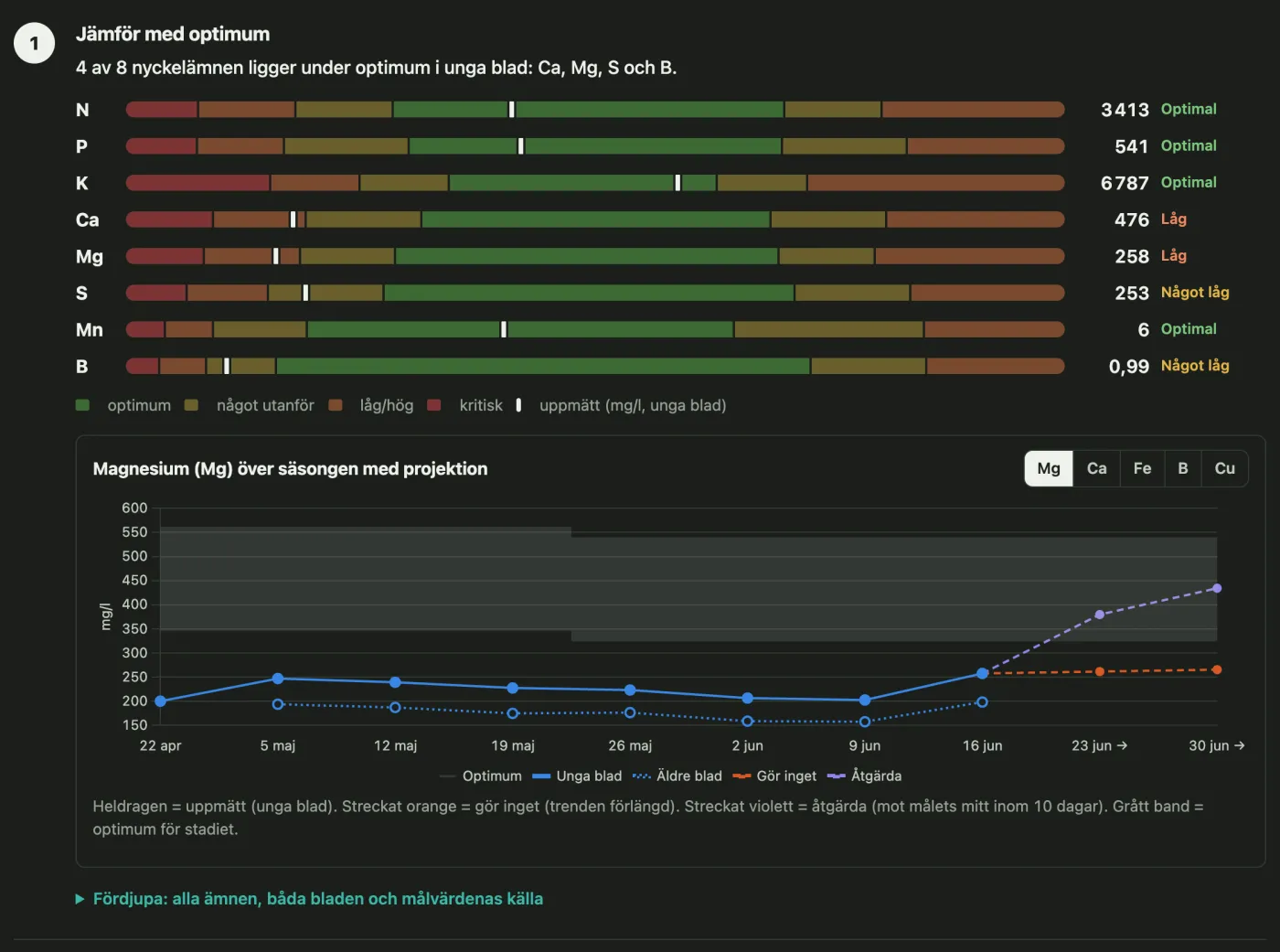Select the orange Gör inget point at 23 jun
1280x952 pixels.
tap(1099, 671)
